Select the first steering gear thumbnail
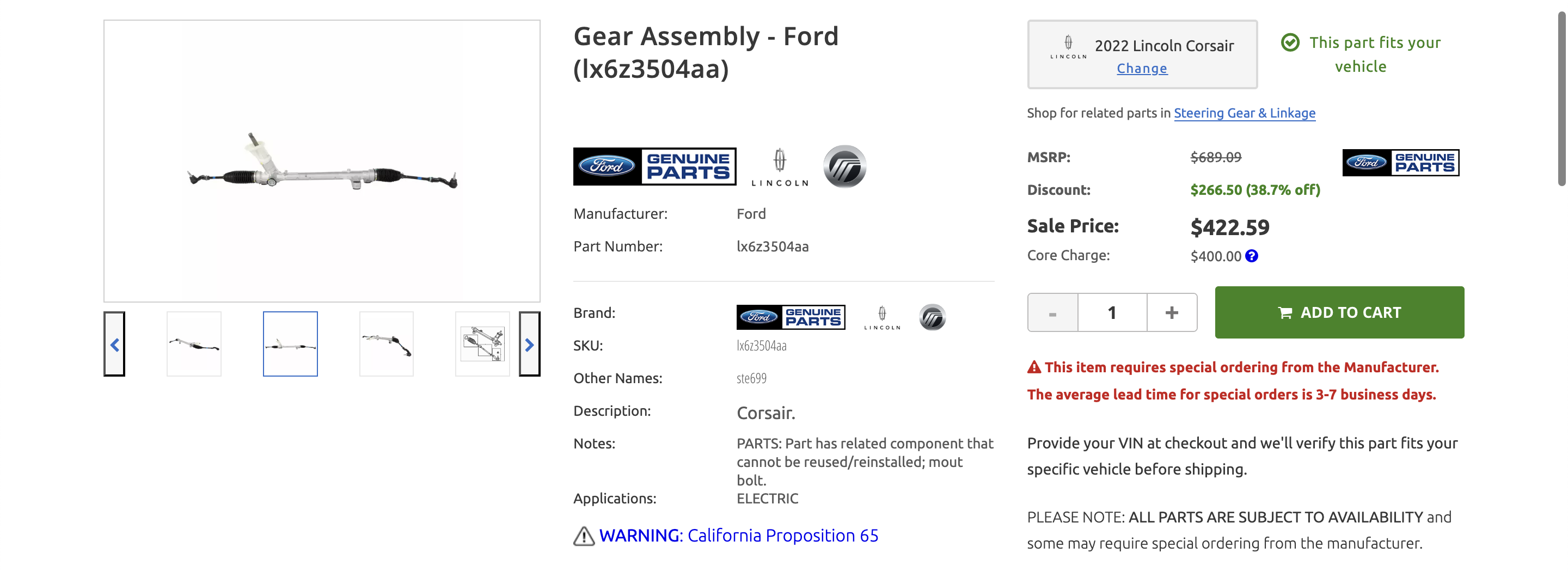Image resolution: width=1568 pixels, height=572 pixels. tap(194, 345)
